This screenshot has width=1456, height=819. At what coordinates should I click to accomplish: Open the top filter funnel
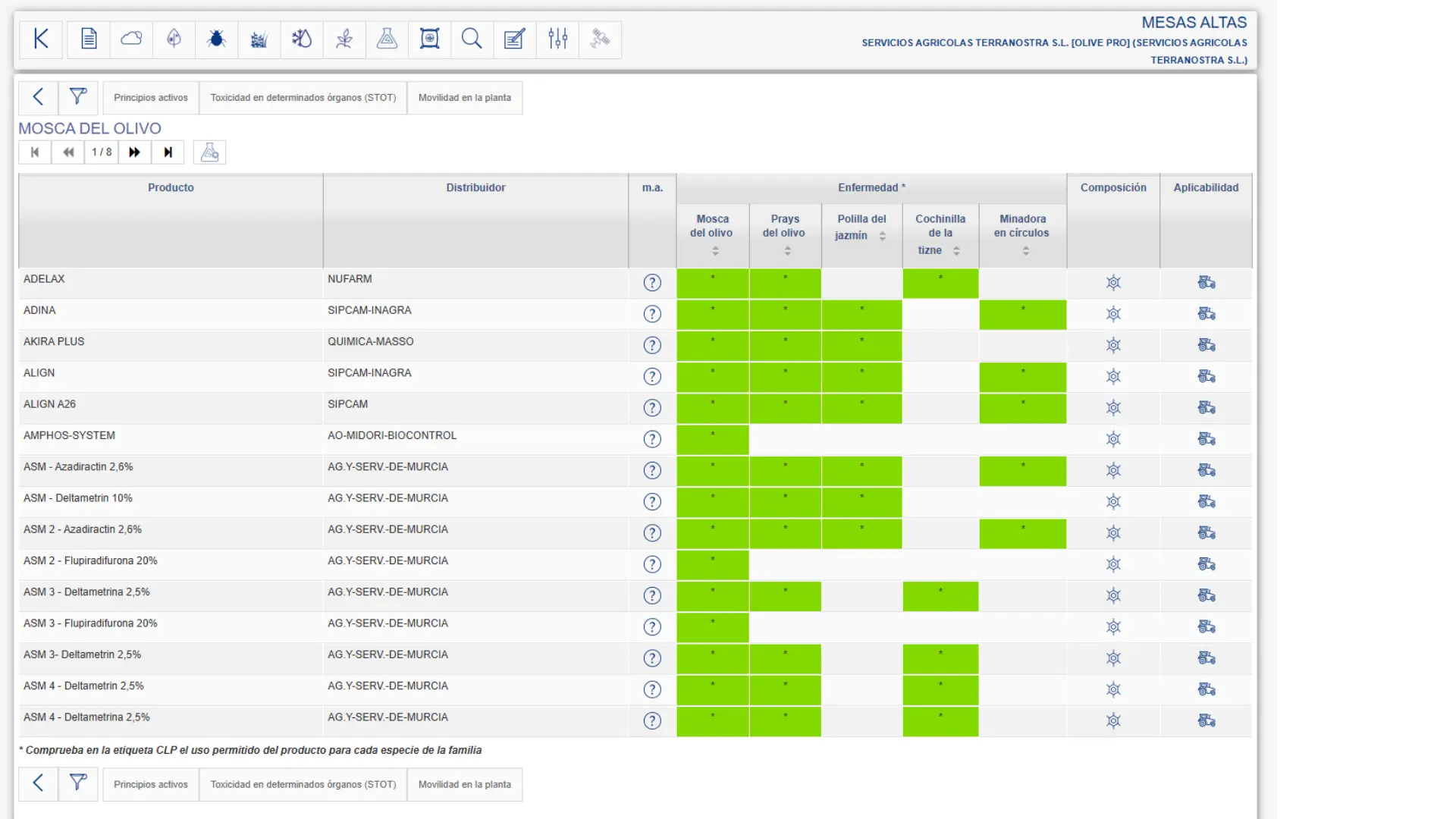click(78, 97)
